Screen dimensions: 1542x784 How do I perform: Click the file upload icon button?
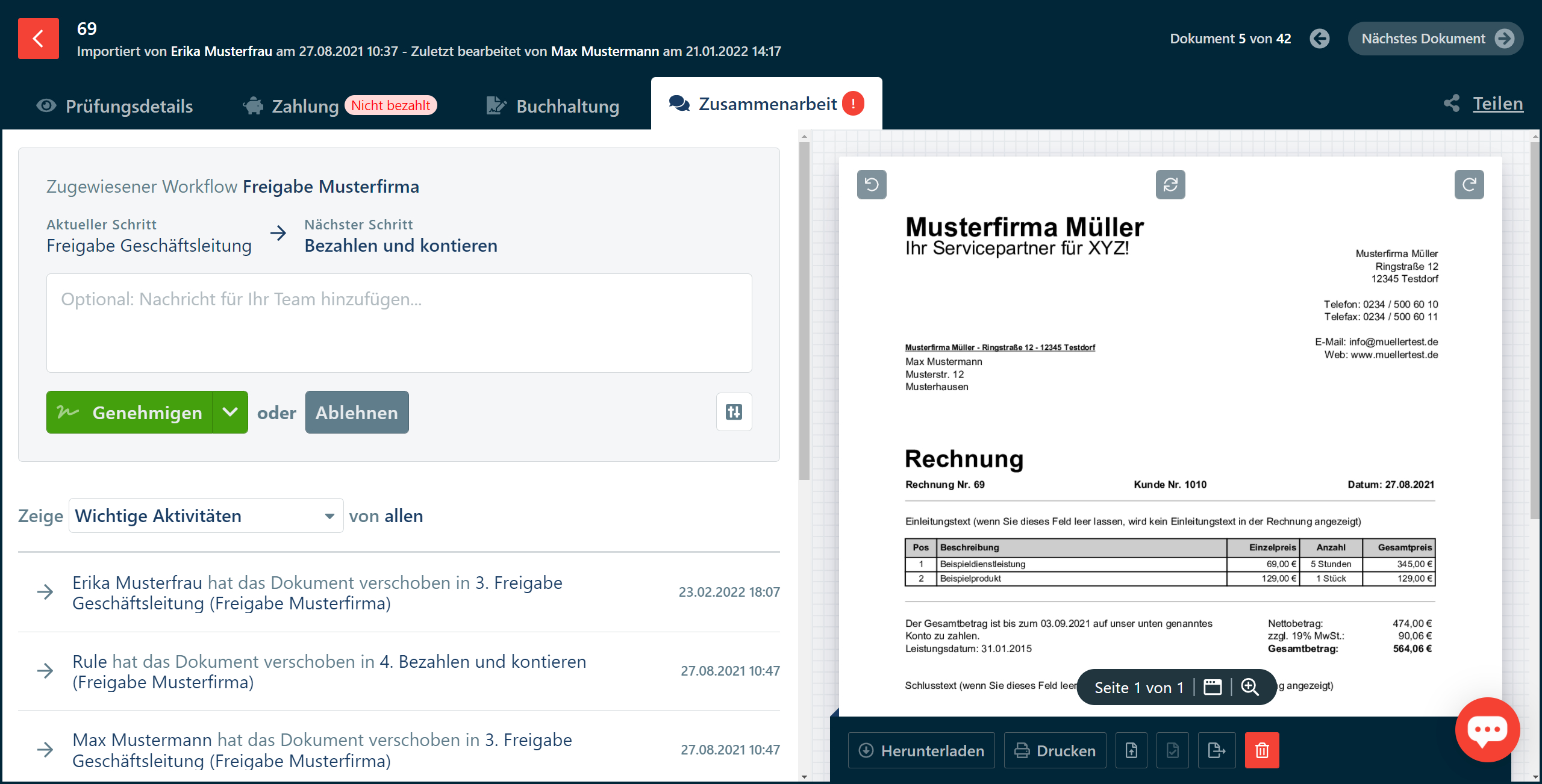[1131, 750]
